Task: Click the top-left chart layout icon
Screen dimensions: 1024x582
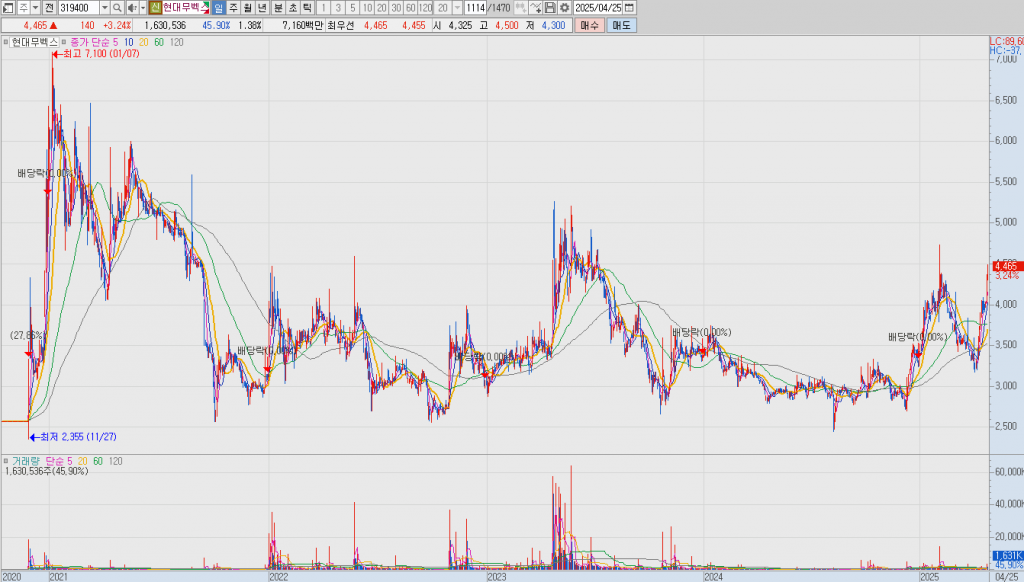Action: (7, 7)
